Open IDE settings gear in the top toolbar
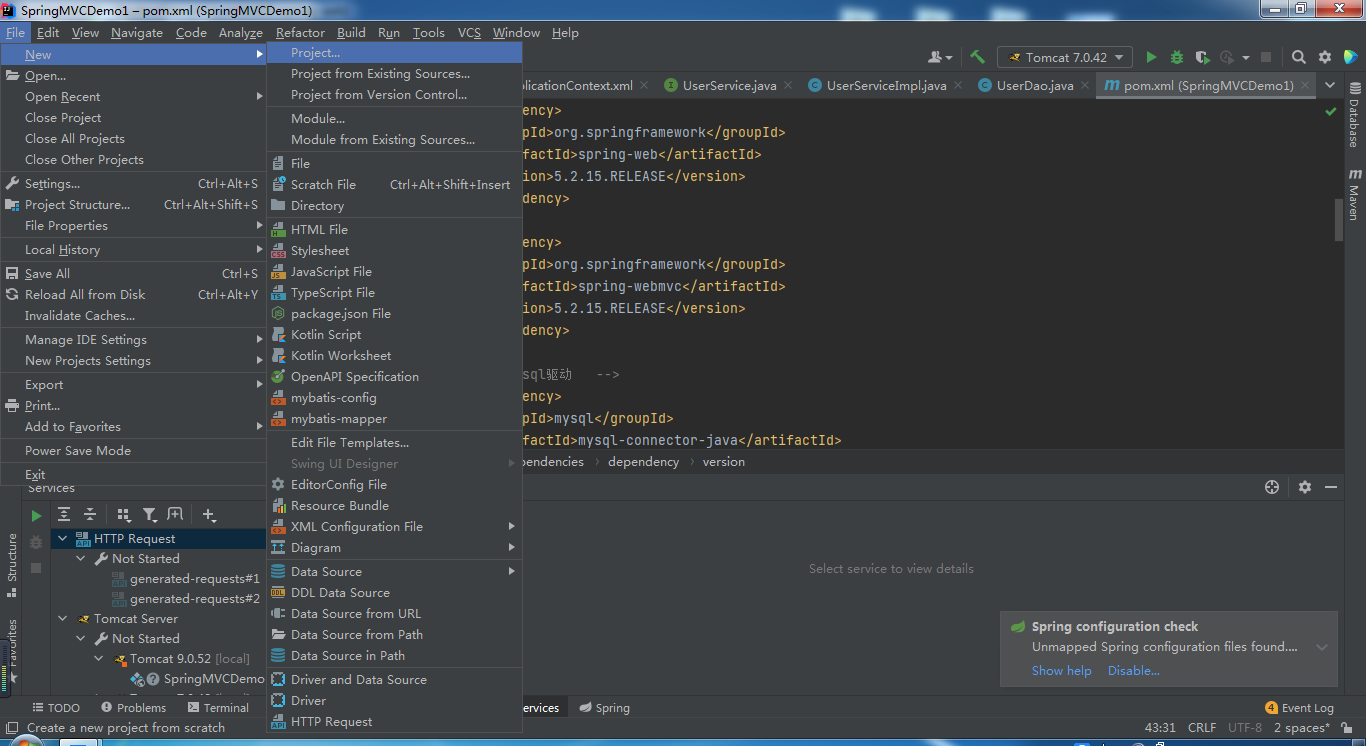 tap(1325, 57)
